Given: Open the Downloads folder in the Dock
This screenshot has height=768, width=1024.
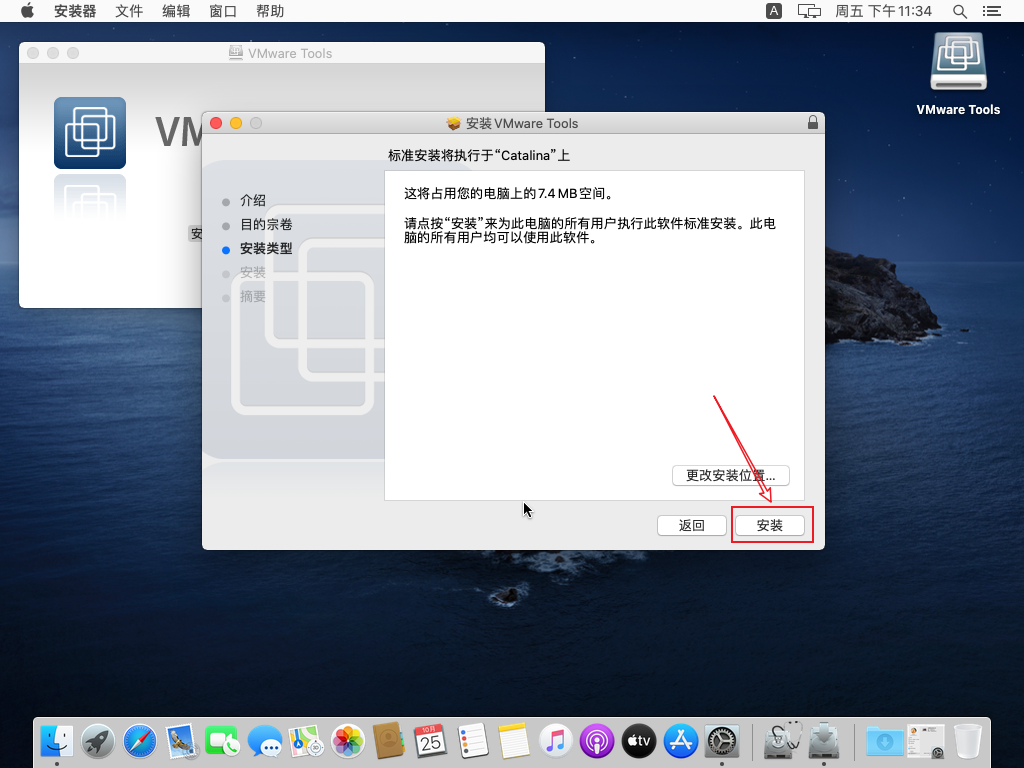Looking at the screenshot, I should [x=884, y=741].
